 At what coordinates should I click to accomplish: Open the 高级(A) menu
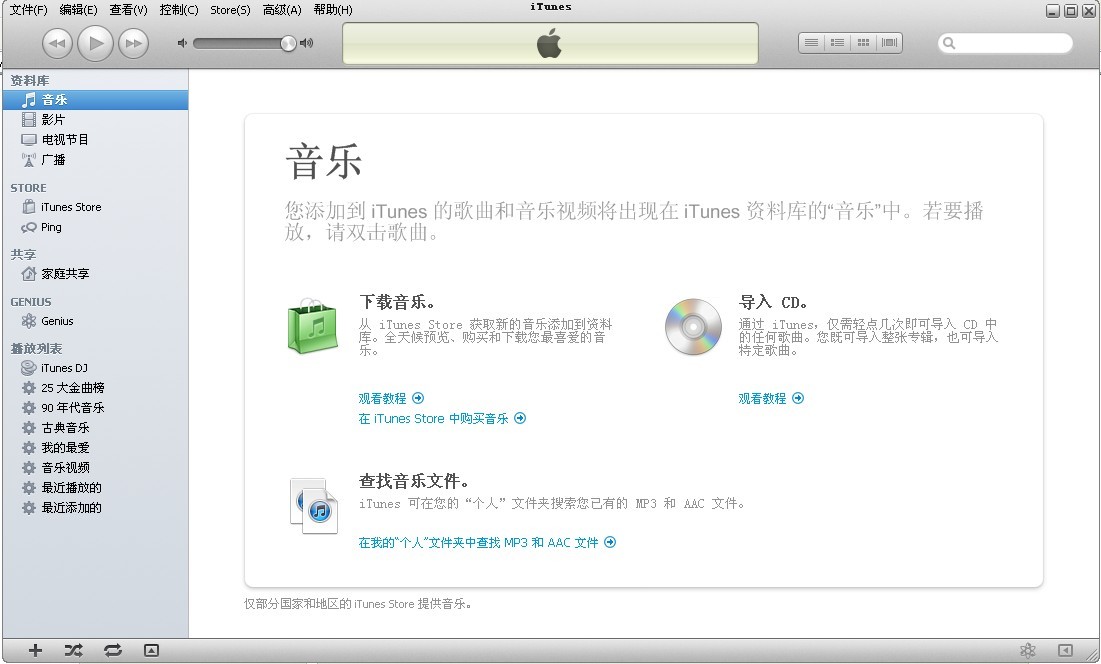[x=281, y=10]
